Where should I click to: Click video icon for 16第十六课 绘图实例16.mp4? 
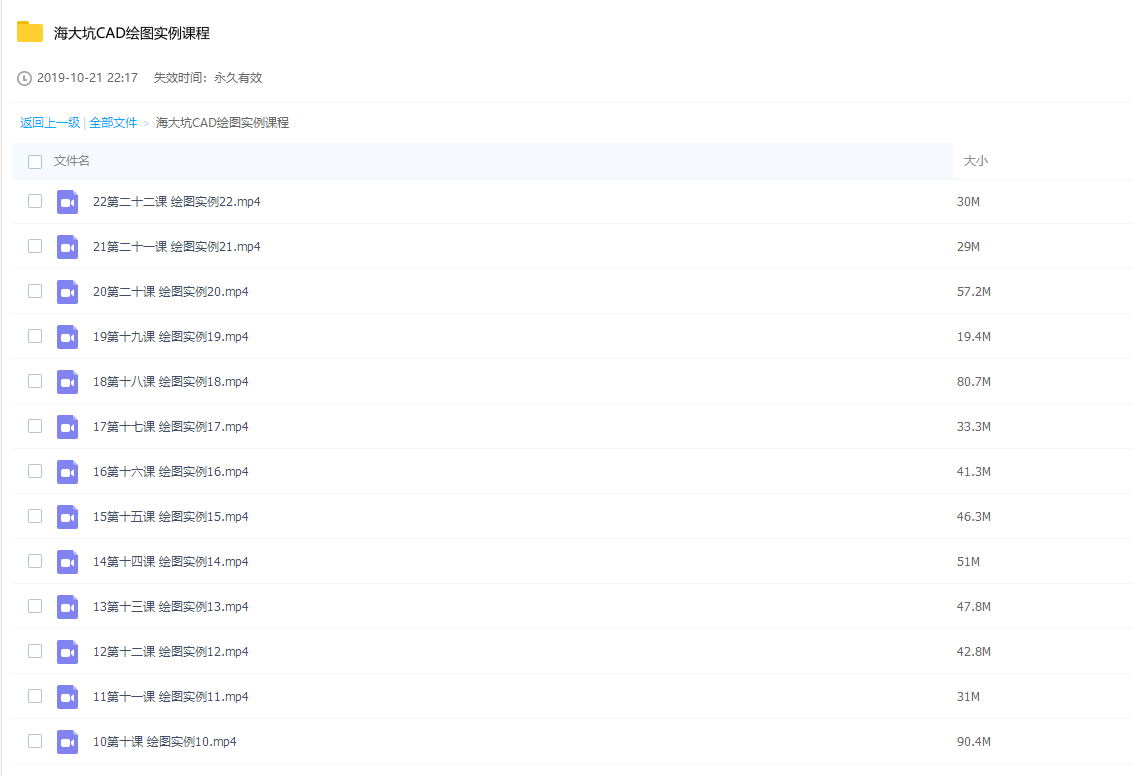click(67, 471)
